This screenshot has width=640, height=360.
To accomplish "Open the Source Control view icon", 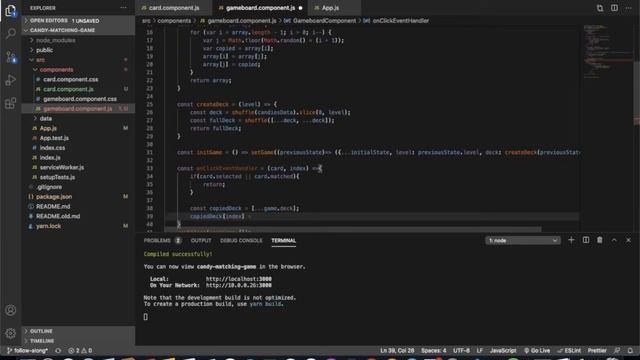I will (11, 57).
